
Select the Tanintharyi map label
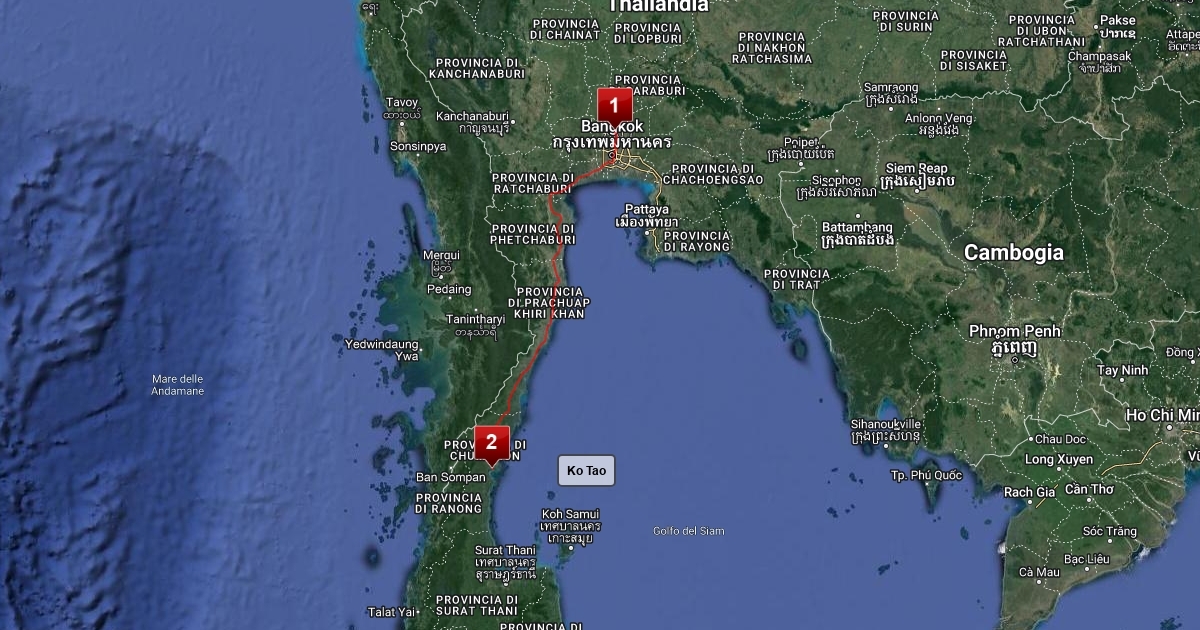475,320
